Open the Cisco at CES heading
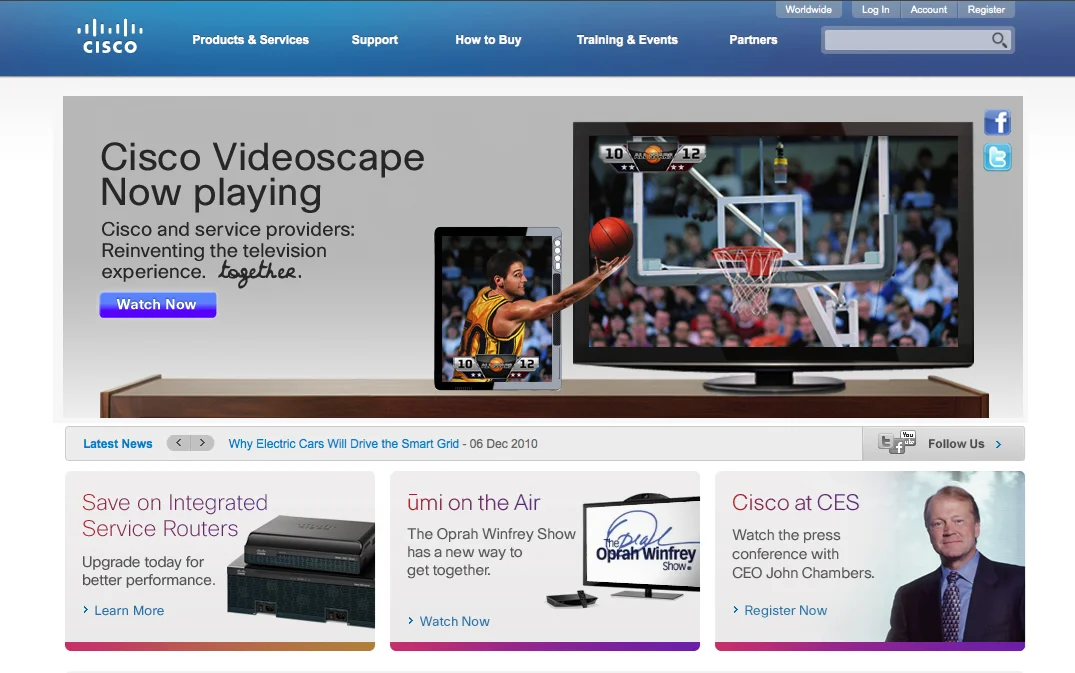 tap(795, 502)
